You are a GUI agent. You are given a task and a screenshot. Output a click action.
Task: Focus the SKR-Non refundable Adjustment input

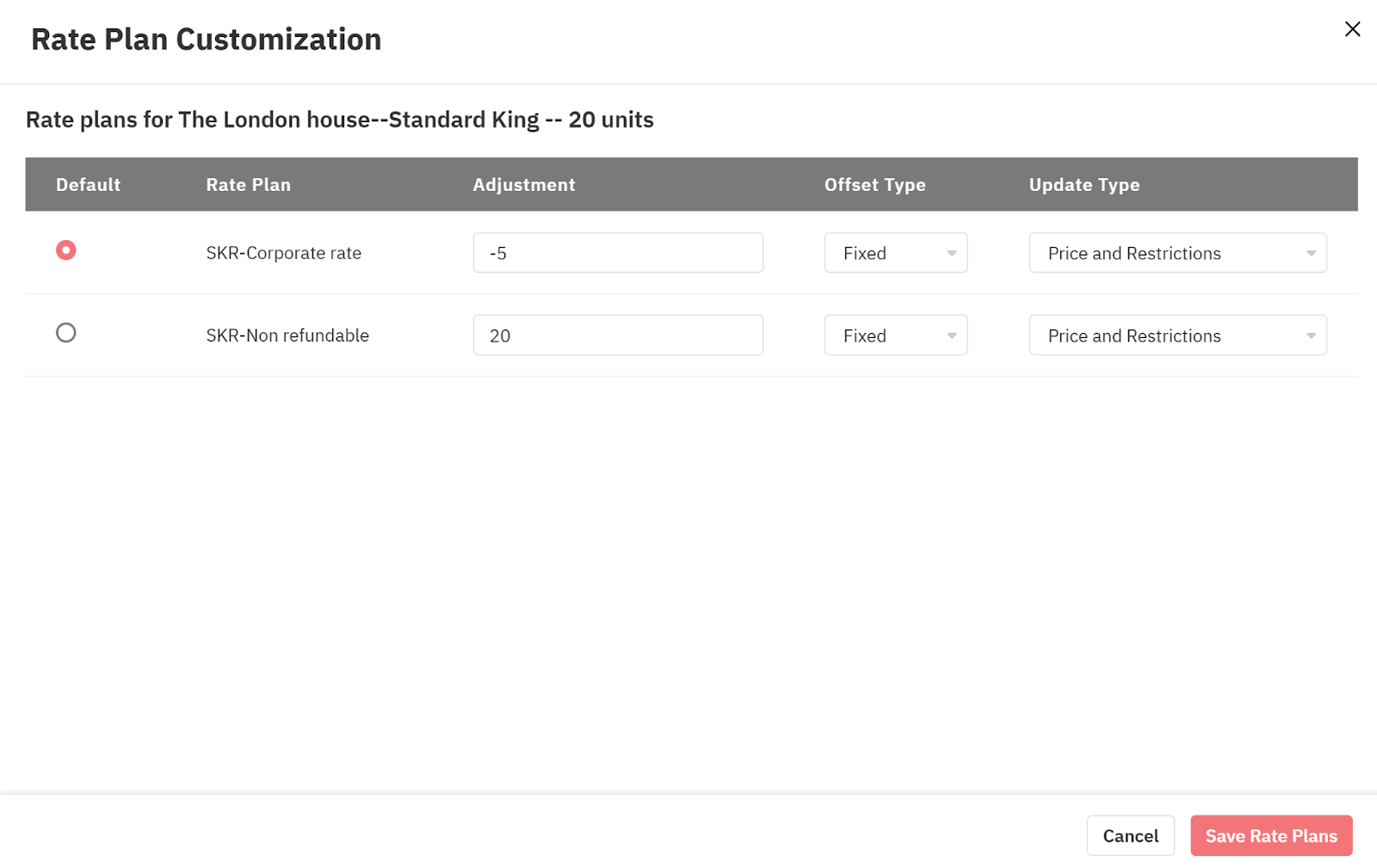617,336
